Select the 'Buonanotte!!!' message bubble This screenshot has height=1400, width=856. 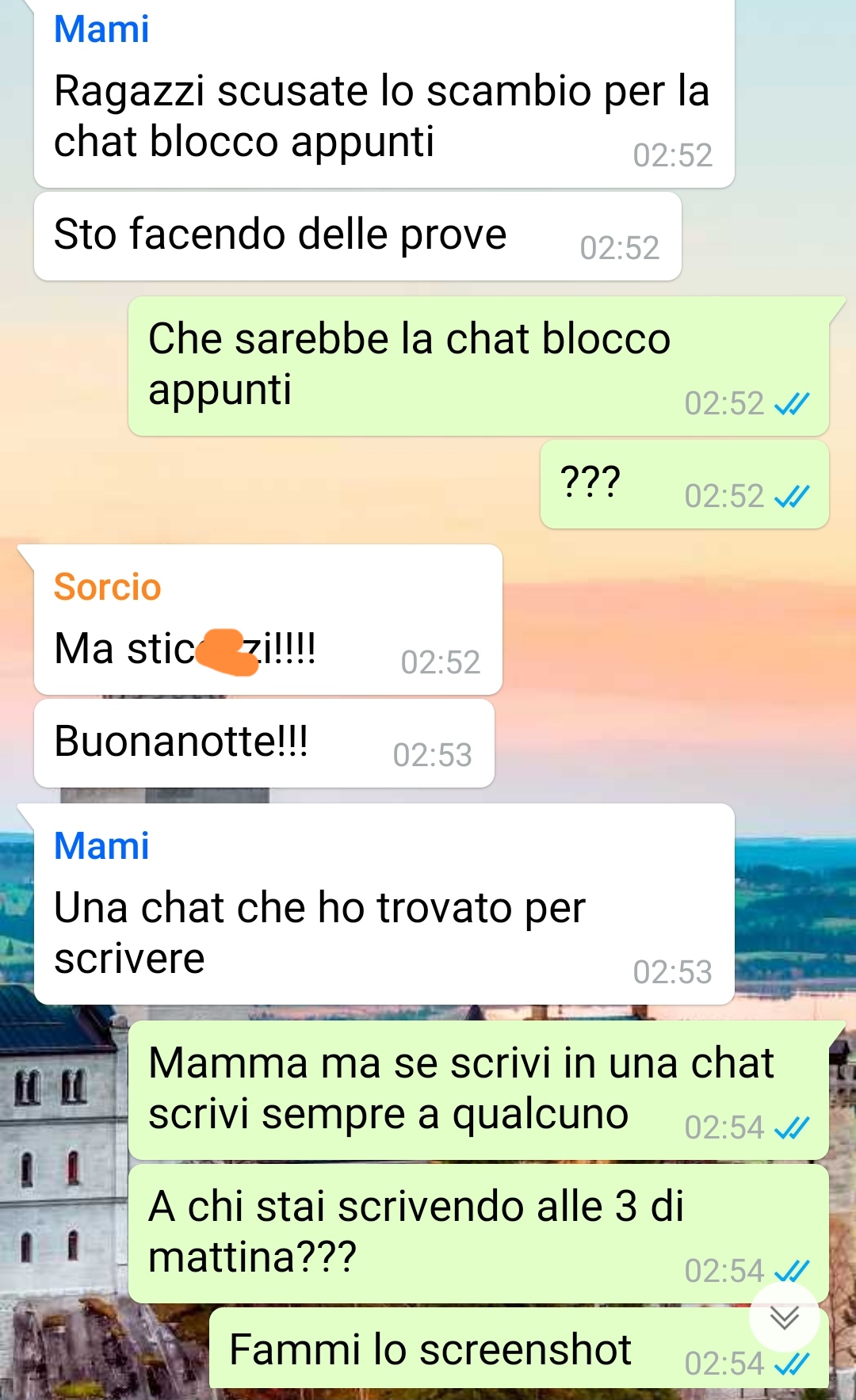pos(264,743)
